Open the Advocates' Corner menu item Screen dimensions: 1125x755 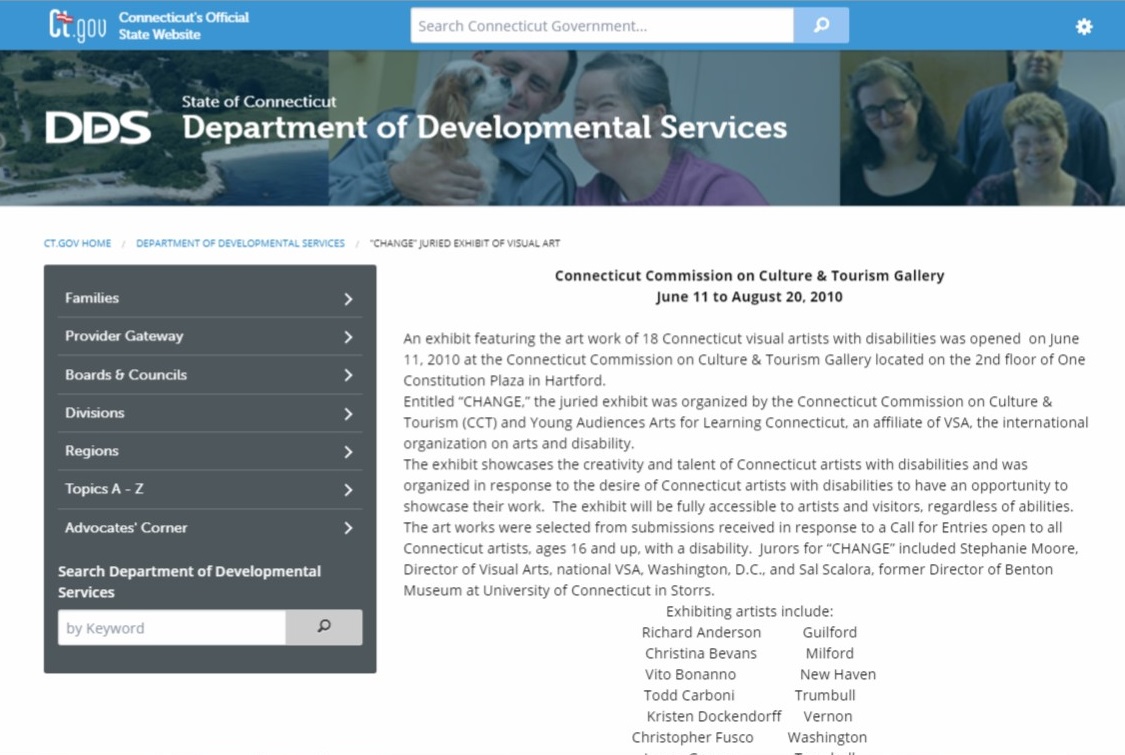click(126, 527)
